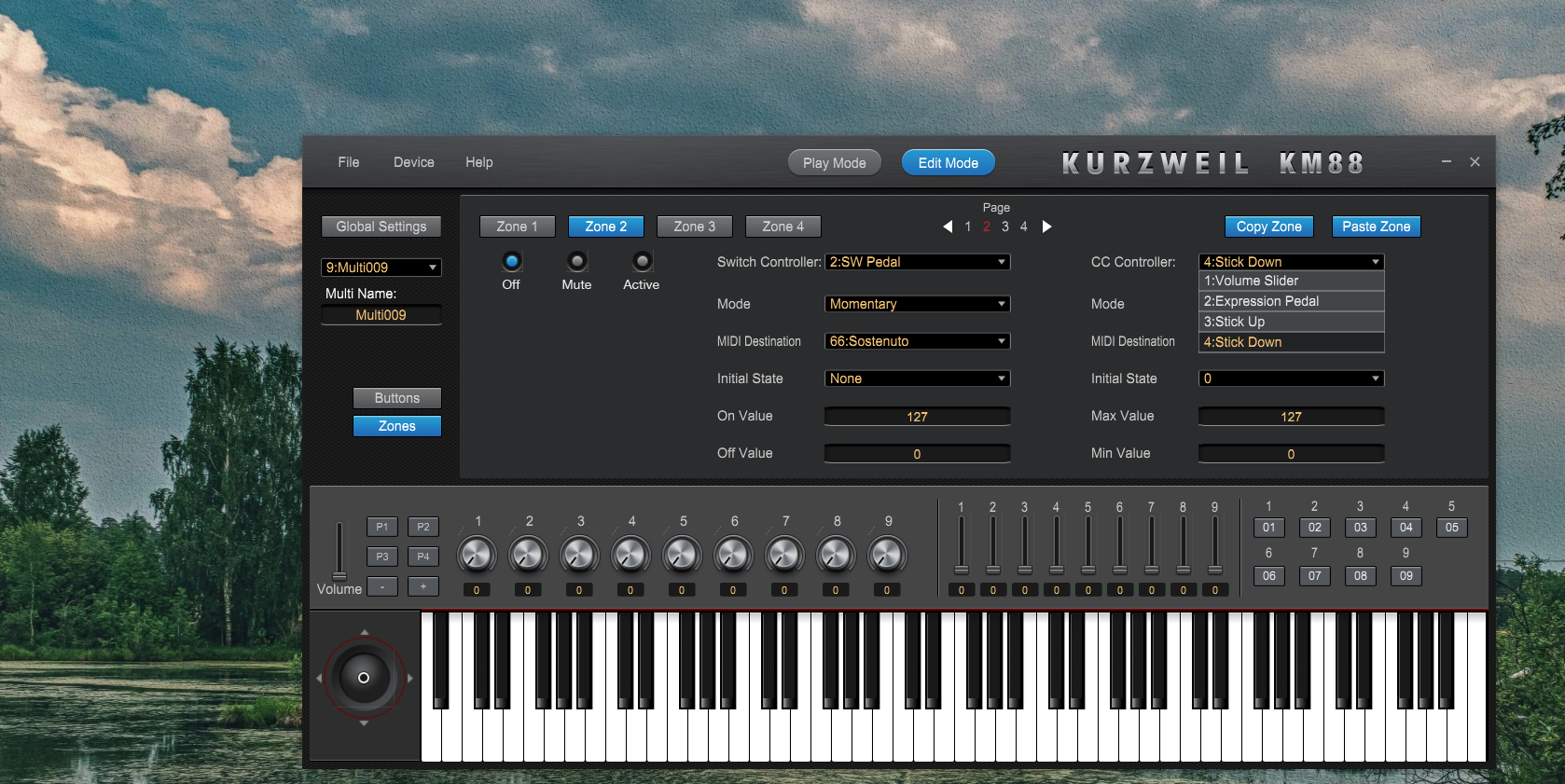The image size is (1565, 784).
Task: Switch to Play Mode
Action: tap(835, 163)
